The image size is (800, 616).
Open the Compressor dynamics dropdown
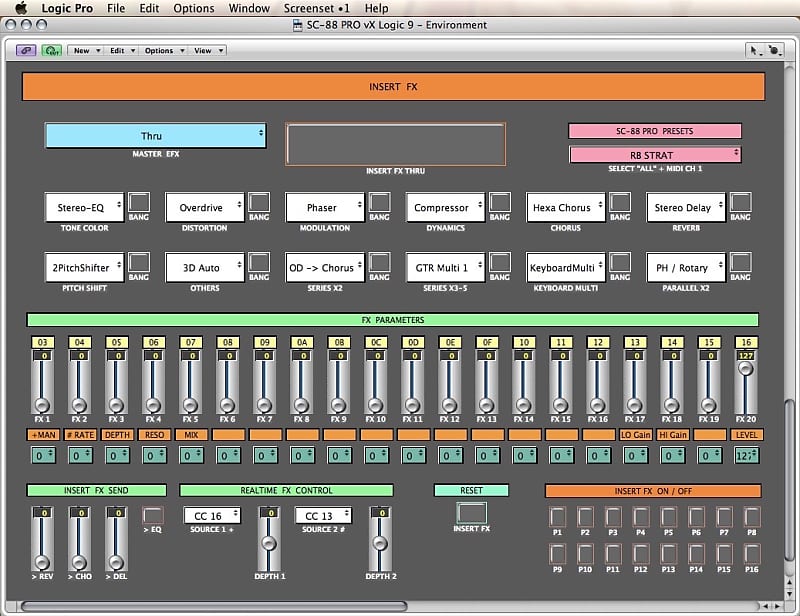[x=445, y=208]
